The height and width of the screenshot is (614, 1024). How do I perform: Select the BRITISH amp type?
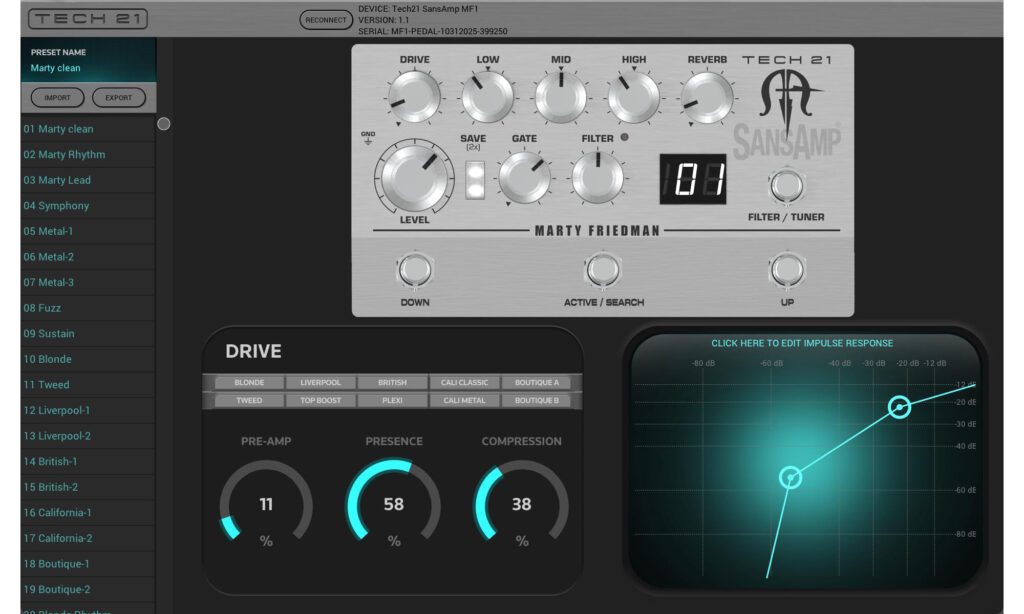[392, 383]
